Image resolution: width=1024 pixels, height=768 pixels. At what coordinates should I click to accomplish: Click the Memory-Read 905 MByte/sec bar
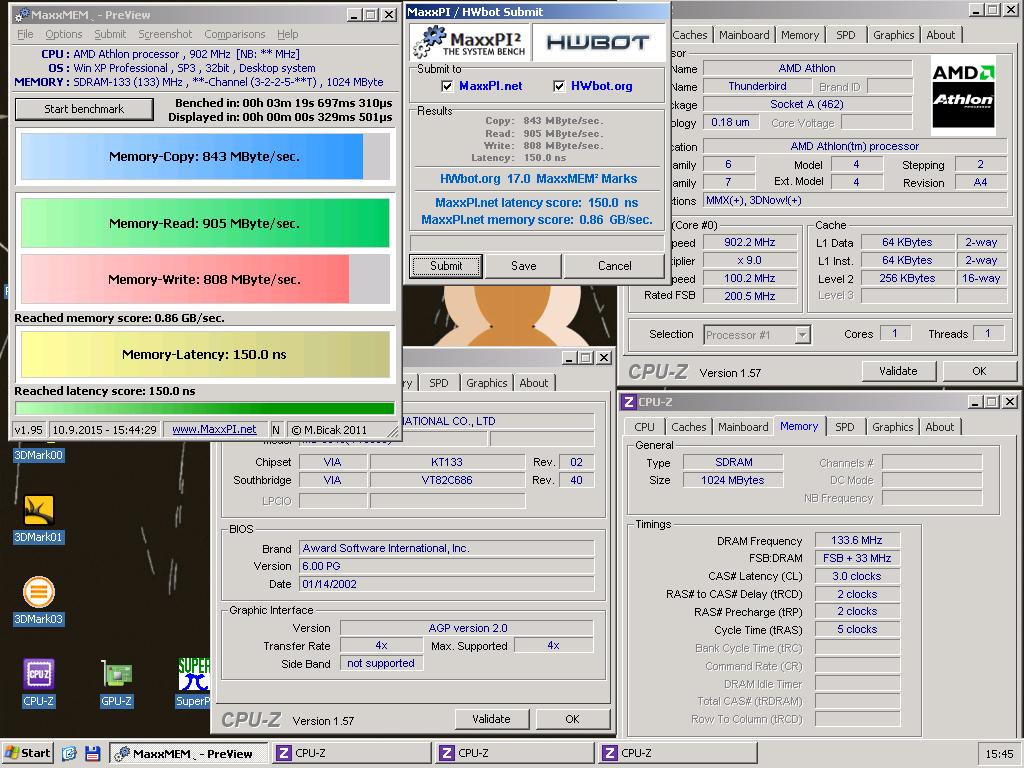204,223
